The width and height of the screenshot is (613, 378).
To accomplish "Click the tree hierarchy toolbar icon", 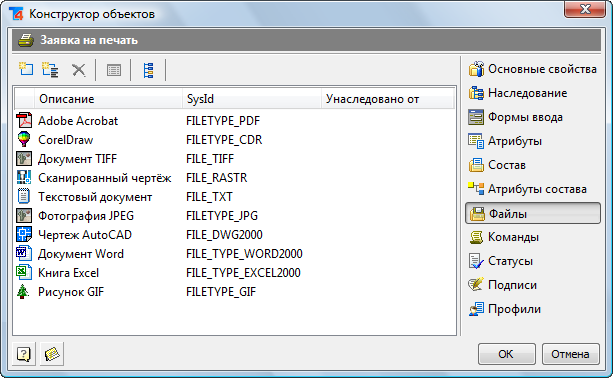I will click(149, 70).
